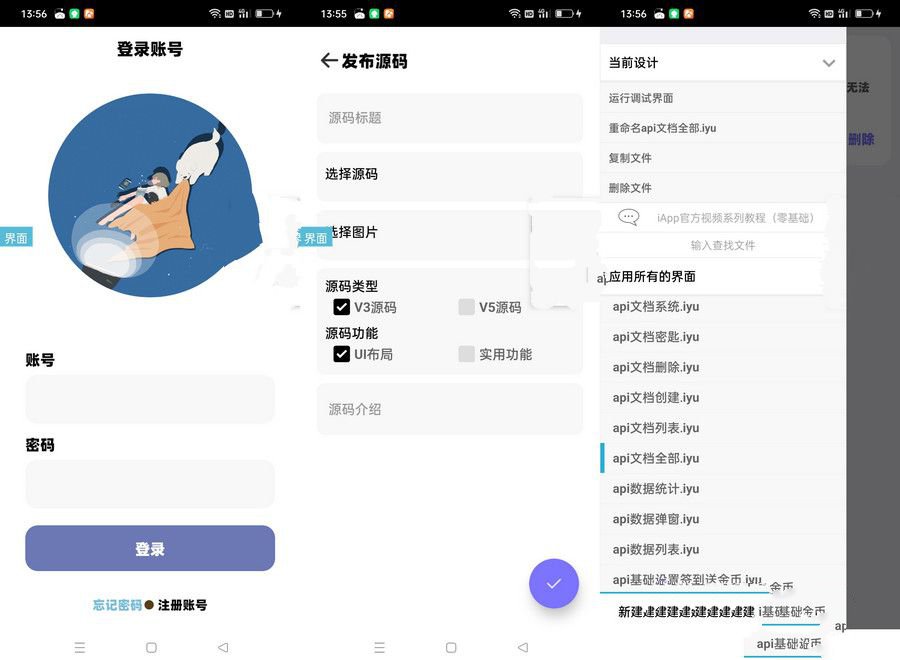Viewport: 900px width, 660px height.
Task: Tap the home circle in navigation bar
Action: coord(151,647)
